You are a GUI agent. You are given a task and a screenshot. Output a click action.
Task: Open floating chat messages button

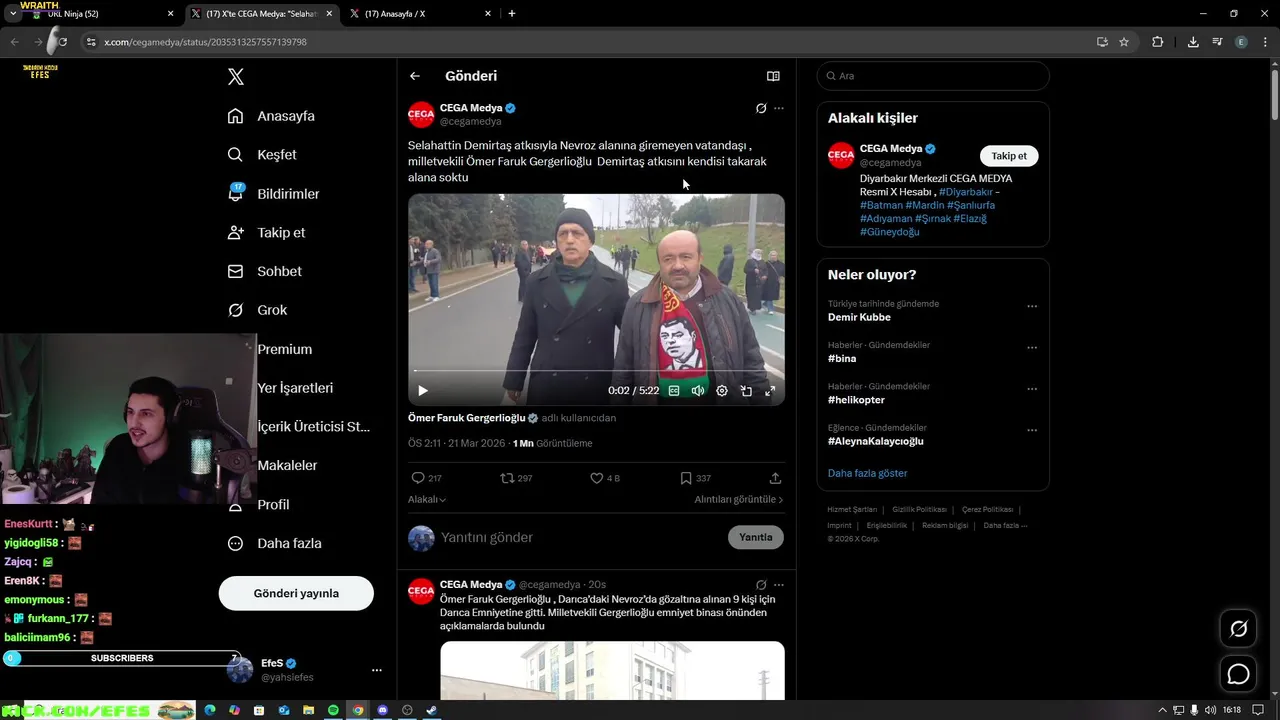(1238, 674)
